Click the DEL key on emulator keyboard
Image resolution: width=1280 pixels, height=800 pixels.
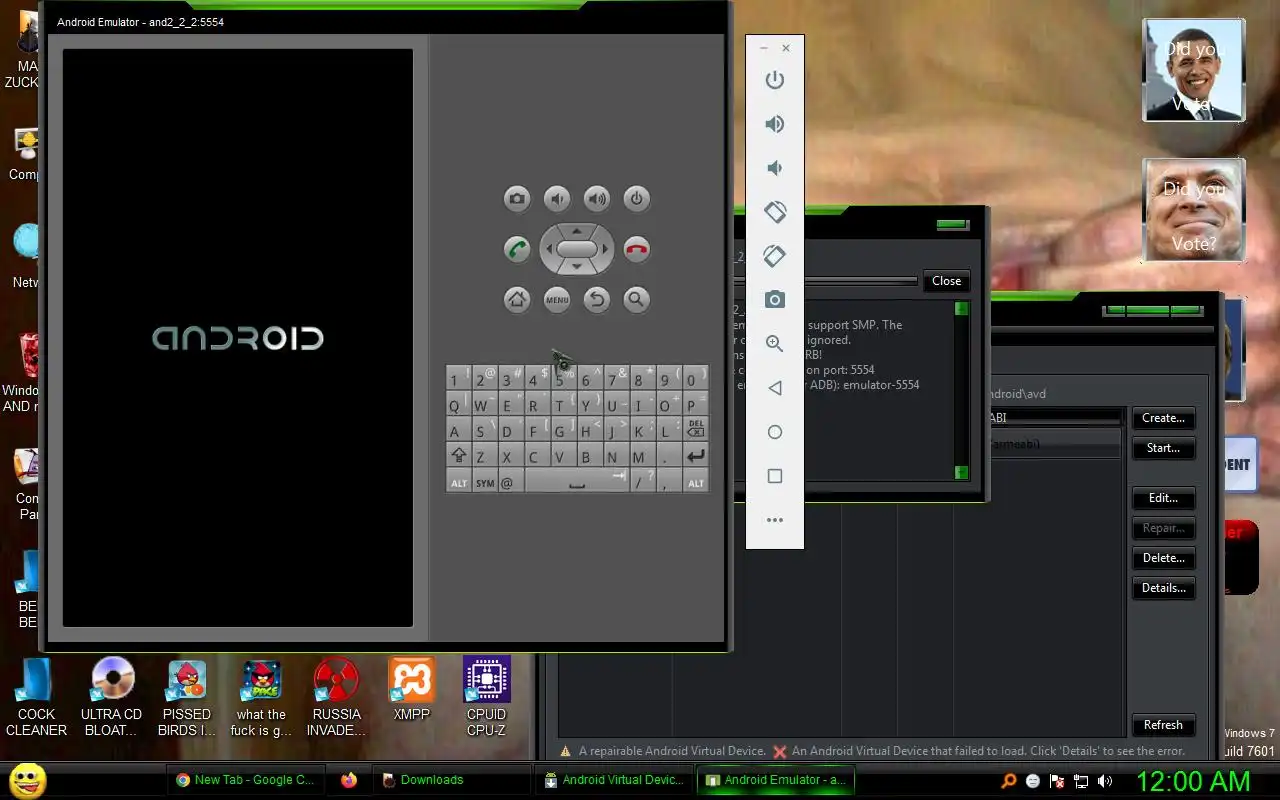point(696,428)
